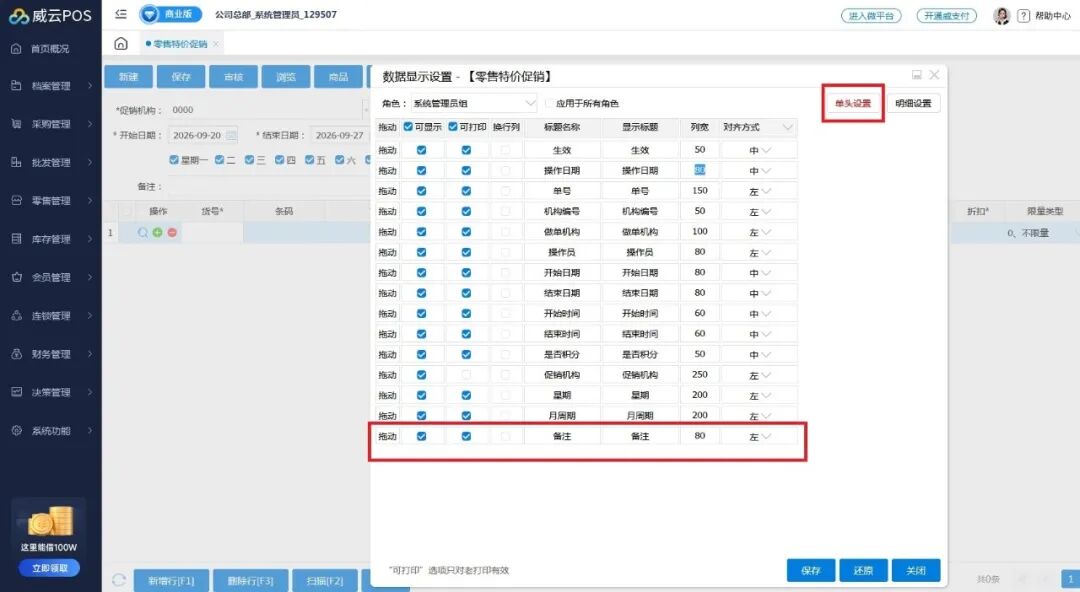1080x592 pixels.
Task: Click the 采购管理 cart icon in the sidebar
Action: pyautogui.click(x=17, y=124)
